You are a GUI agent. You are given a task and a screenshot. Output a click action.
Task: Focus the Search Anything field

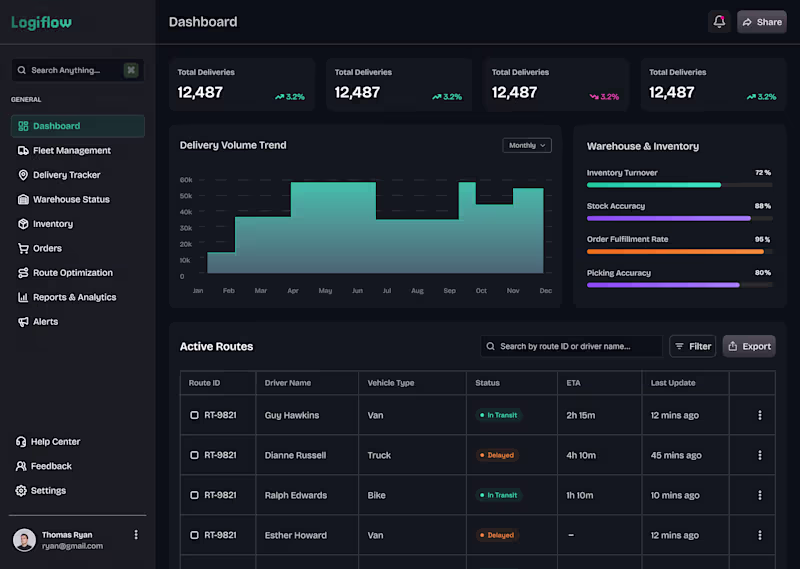78,70
